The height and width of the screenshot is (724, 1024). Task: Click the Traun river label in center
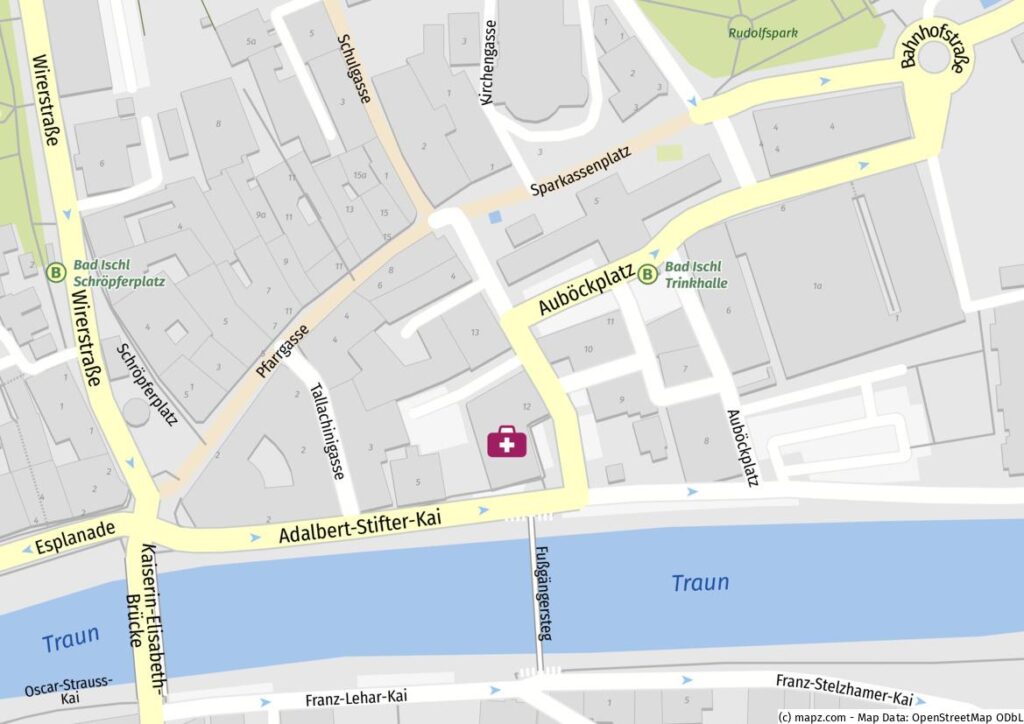700,582
